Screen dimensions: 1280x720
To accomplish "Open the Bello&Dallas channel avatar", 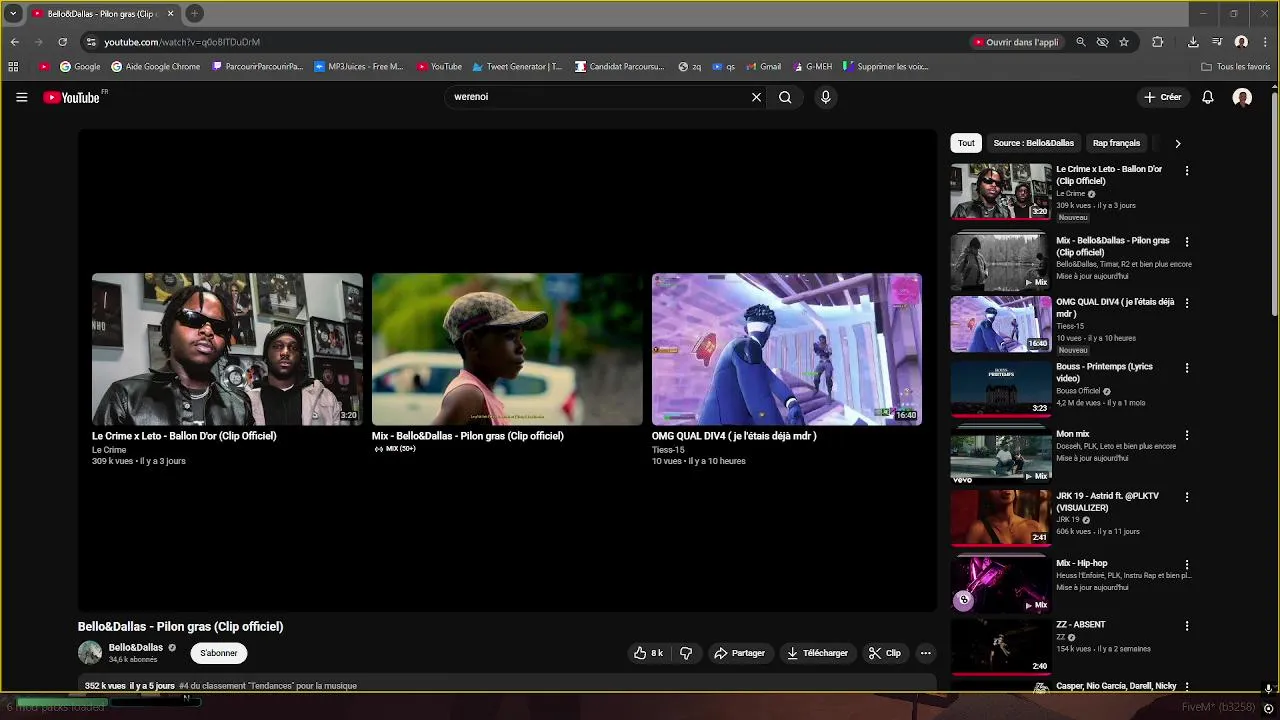I will click(x=90, y=653).
